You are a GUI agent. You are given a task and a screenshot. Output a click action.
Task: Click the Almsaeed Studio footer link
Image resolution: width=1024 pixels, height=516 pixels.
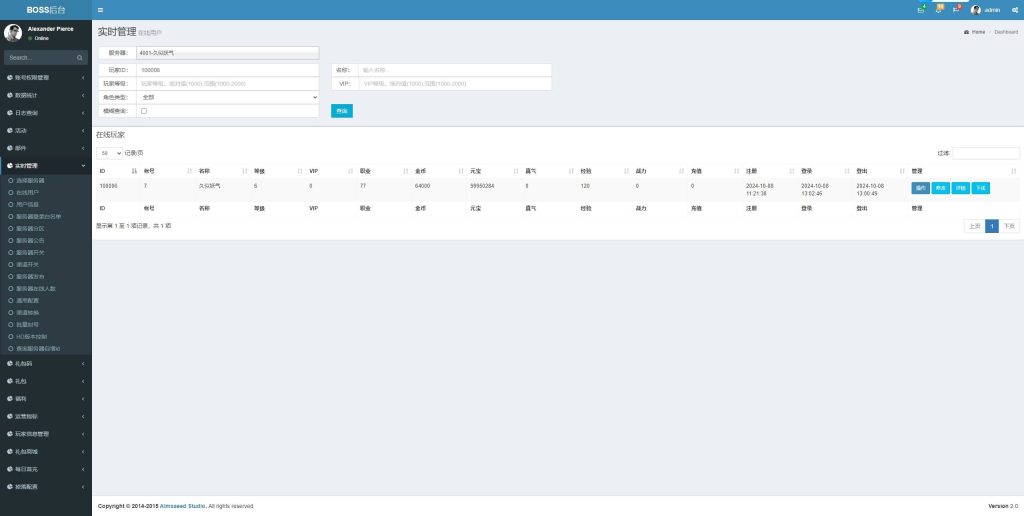(180, 506)
